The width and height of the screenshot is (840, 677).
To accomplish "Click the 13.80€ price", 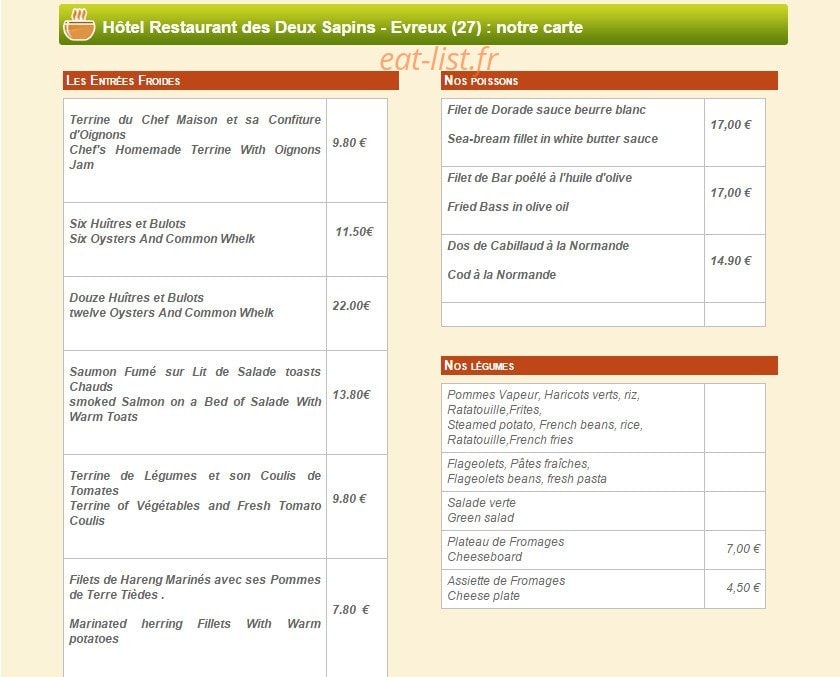I will [x=351, y=394].
